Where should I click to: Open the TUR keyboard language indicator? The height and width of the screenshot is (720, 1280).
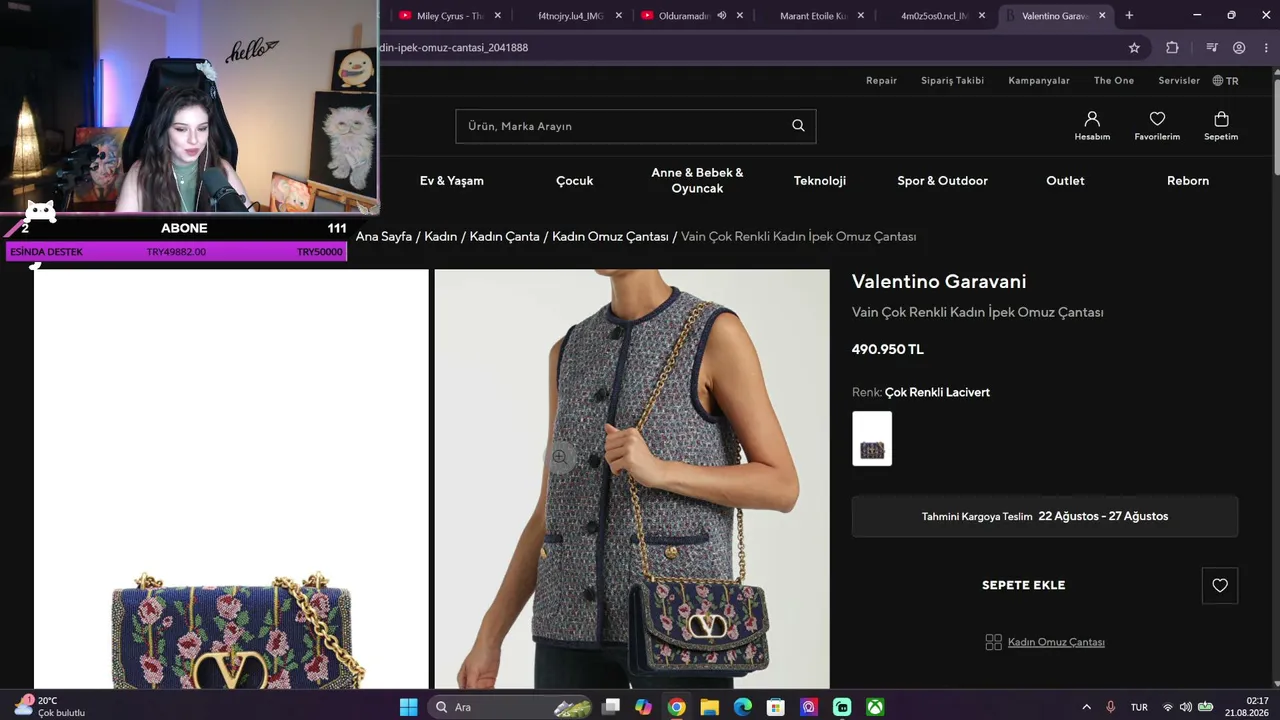pos(1139,707)
